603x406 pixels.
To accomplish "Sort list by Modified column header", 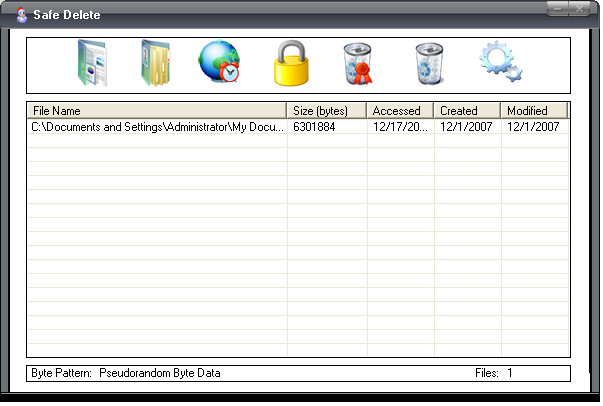I will click(x=534, y=111).
